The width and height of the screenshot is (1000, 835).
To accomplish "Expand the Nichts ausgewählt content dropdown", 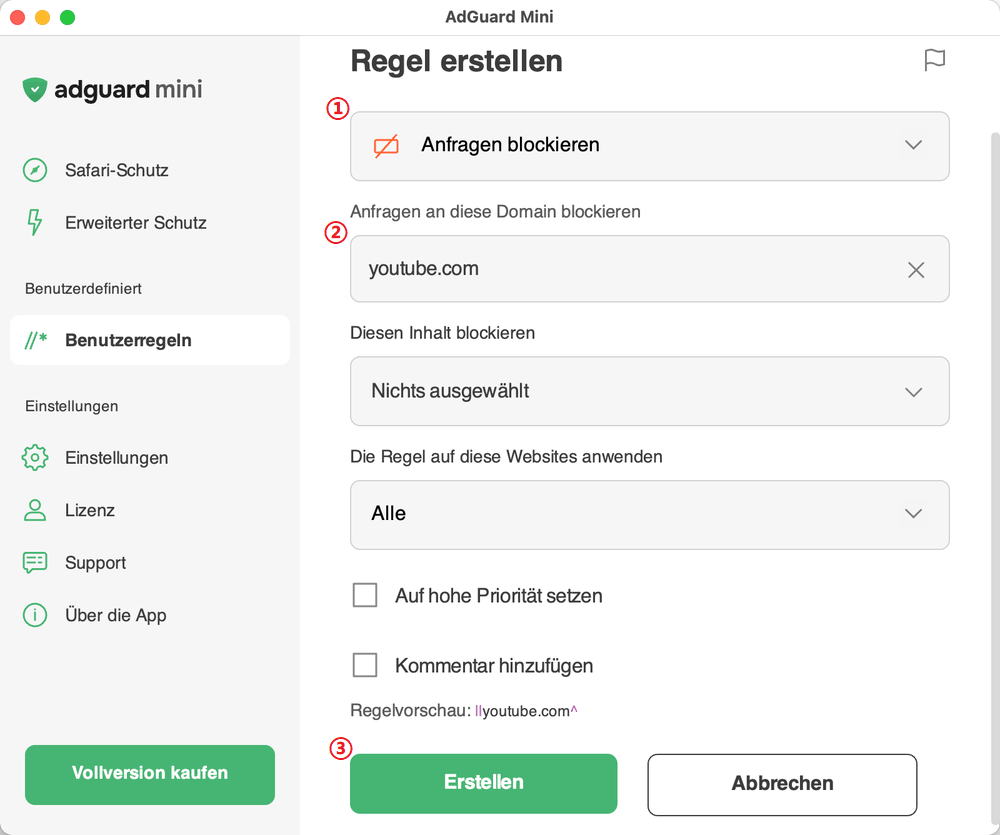I will click(649, 391).
